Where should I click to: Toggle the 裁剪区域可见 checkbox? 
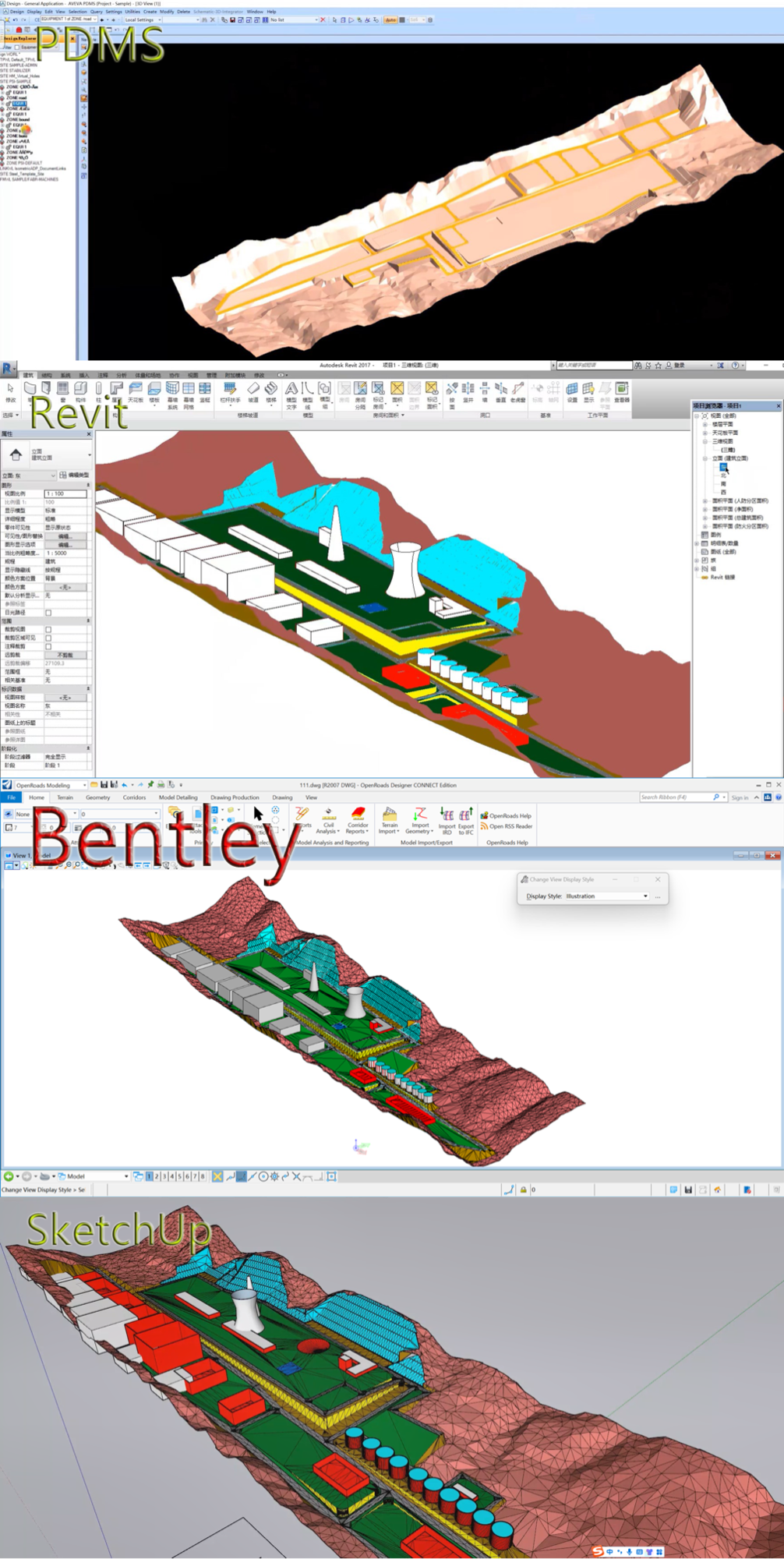48,638
